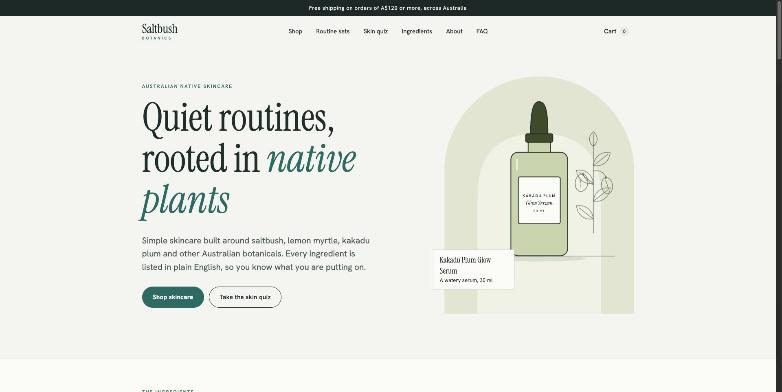Click the cart item count badge
This screenshot has width=782, height=392.
[624, 31]
